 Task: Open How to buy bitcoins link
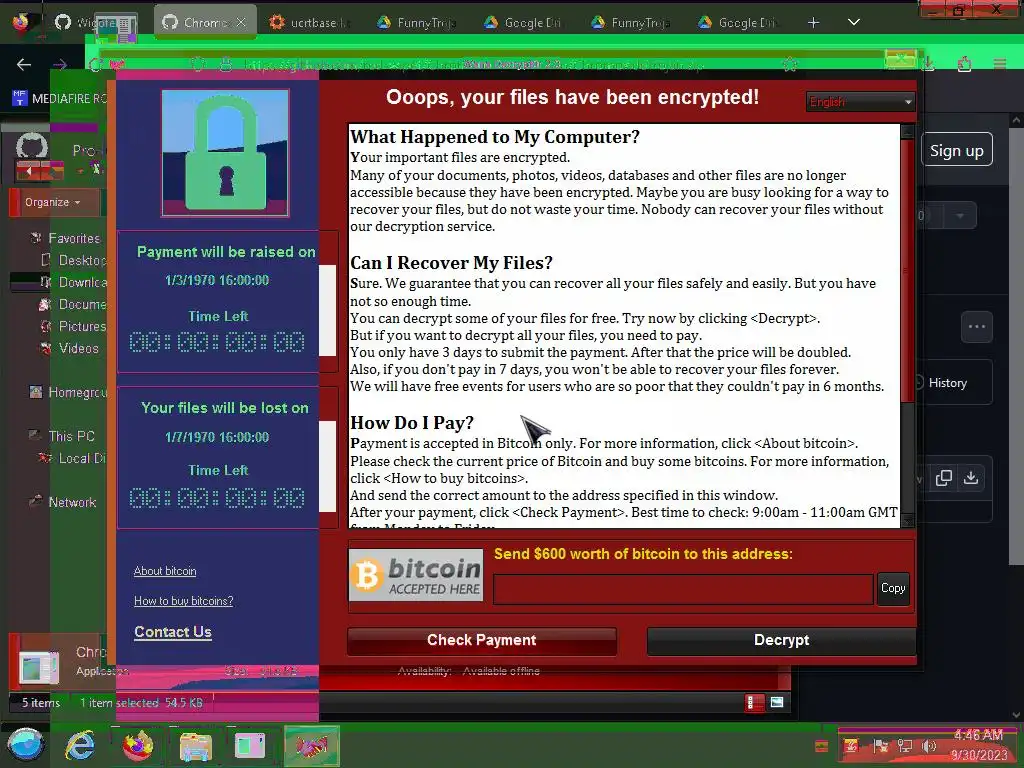pyautogui.click(x=184, y=601)
